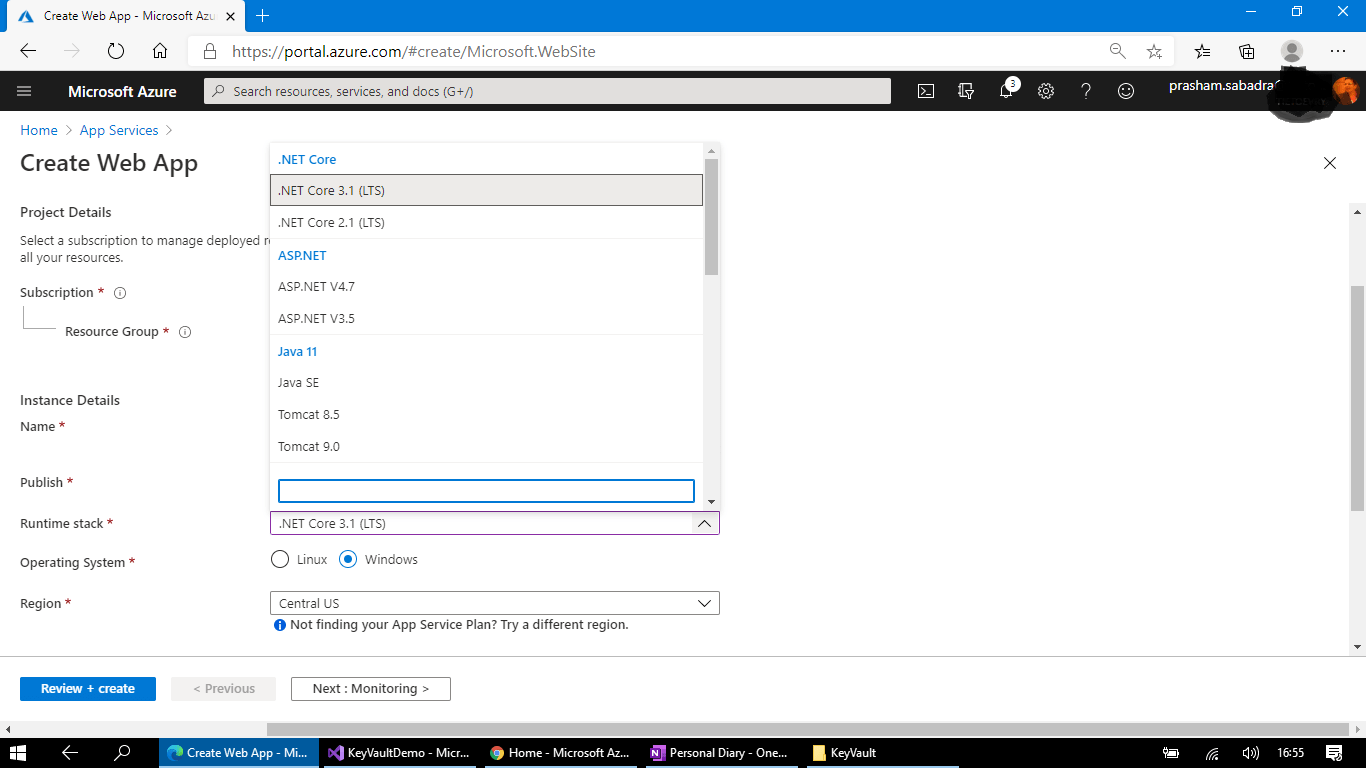Click the browser home icon
The image size is (1366, 768).
(160, 51)
